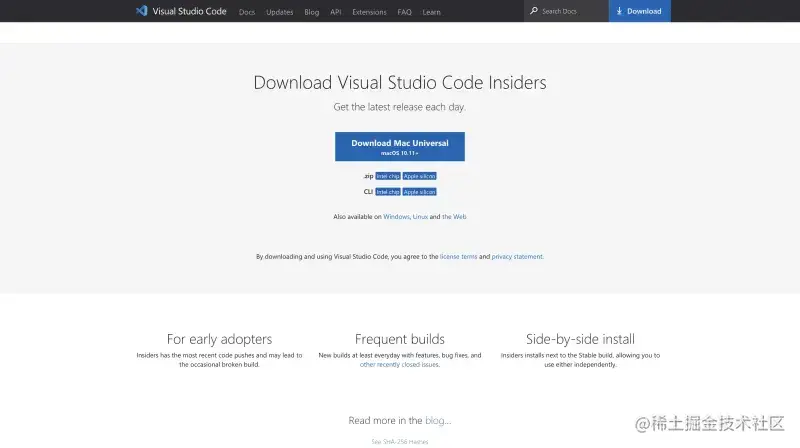Click the 'Side-by-side install' heading
This screenshot has width=800, height=448.
[x=580, y=339]
